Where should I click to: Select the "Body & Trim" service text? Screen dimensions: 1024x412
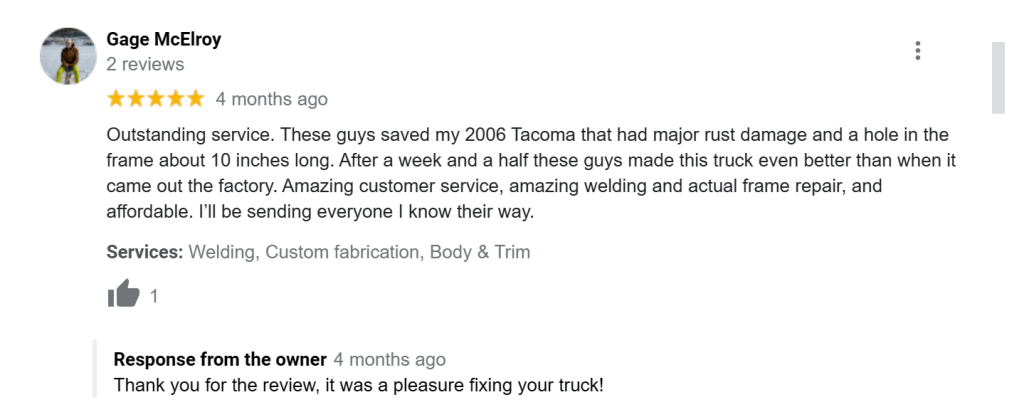(x=480, y=252)
